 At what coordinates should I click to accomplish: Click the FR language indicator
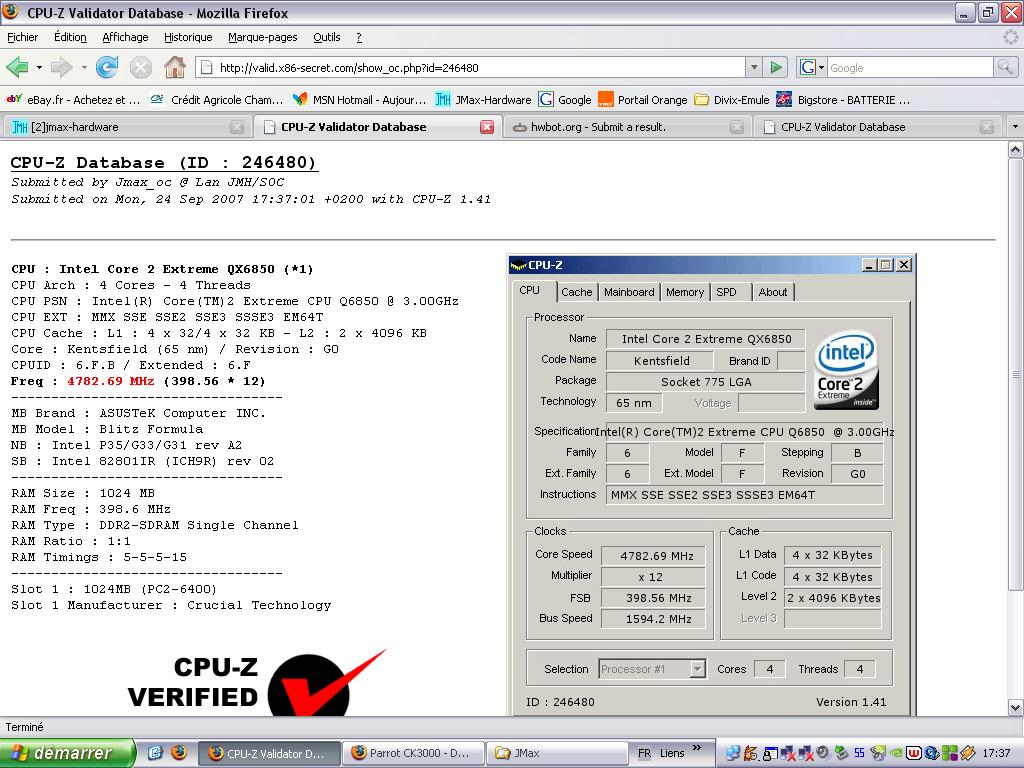pos(645,753)
